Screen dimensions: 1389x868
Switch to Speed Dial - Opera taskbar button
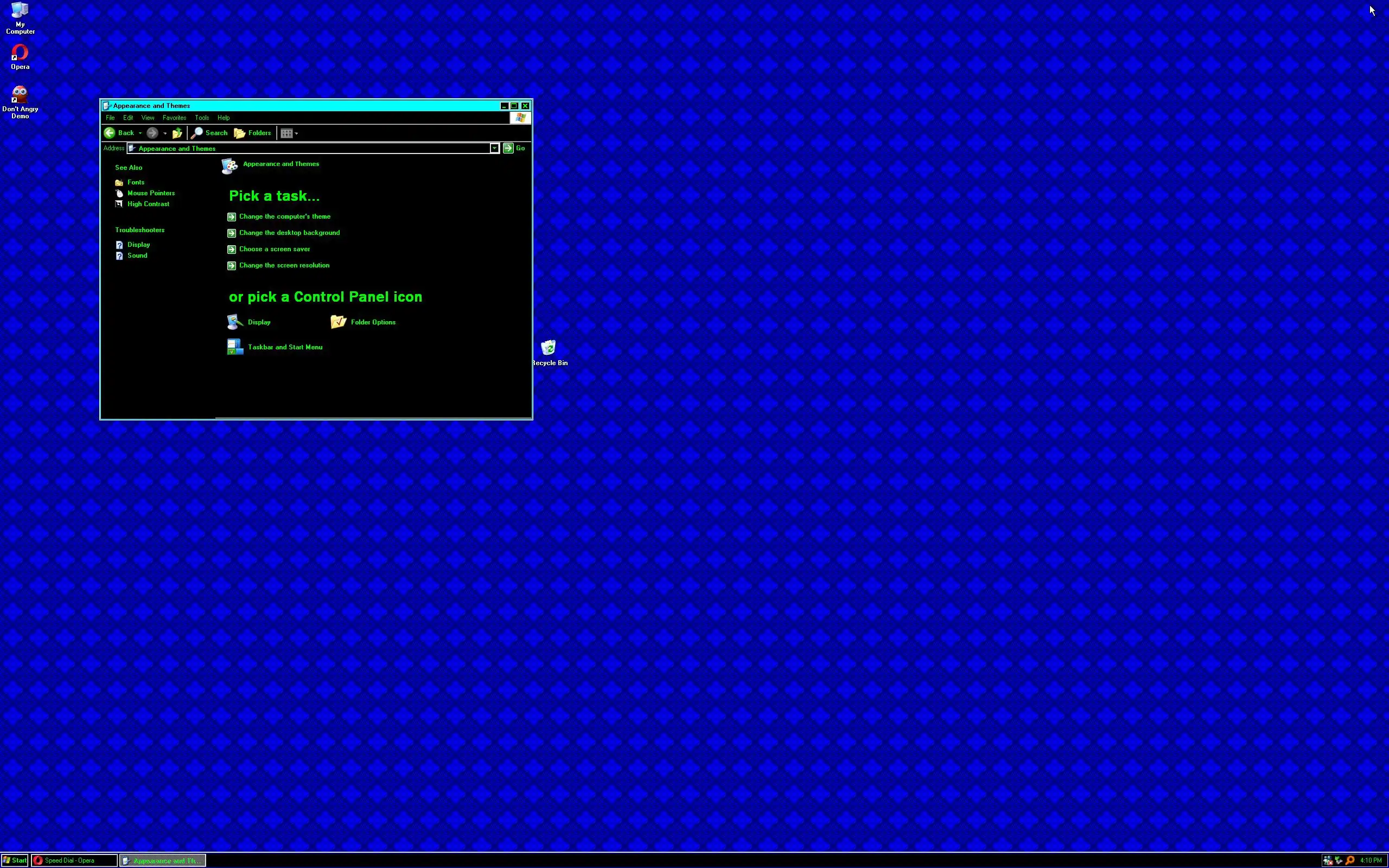click(x=74, y=860)
